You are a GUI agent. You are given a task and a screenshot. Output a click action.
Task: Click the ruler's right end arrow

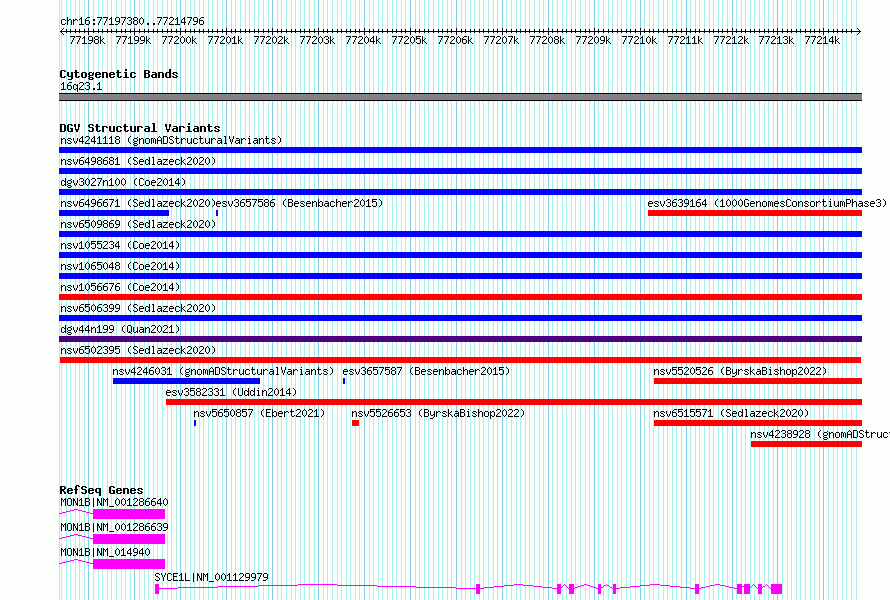tap(859, 31)
